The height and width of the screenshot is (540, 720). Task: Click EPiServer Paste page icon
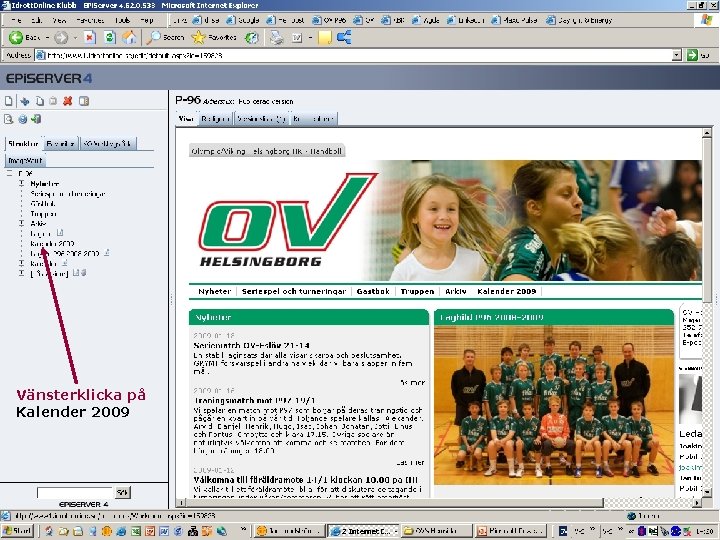coord(53,101)
